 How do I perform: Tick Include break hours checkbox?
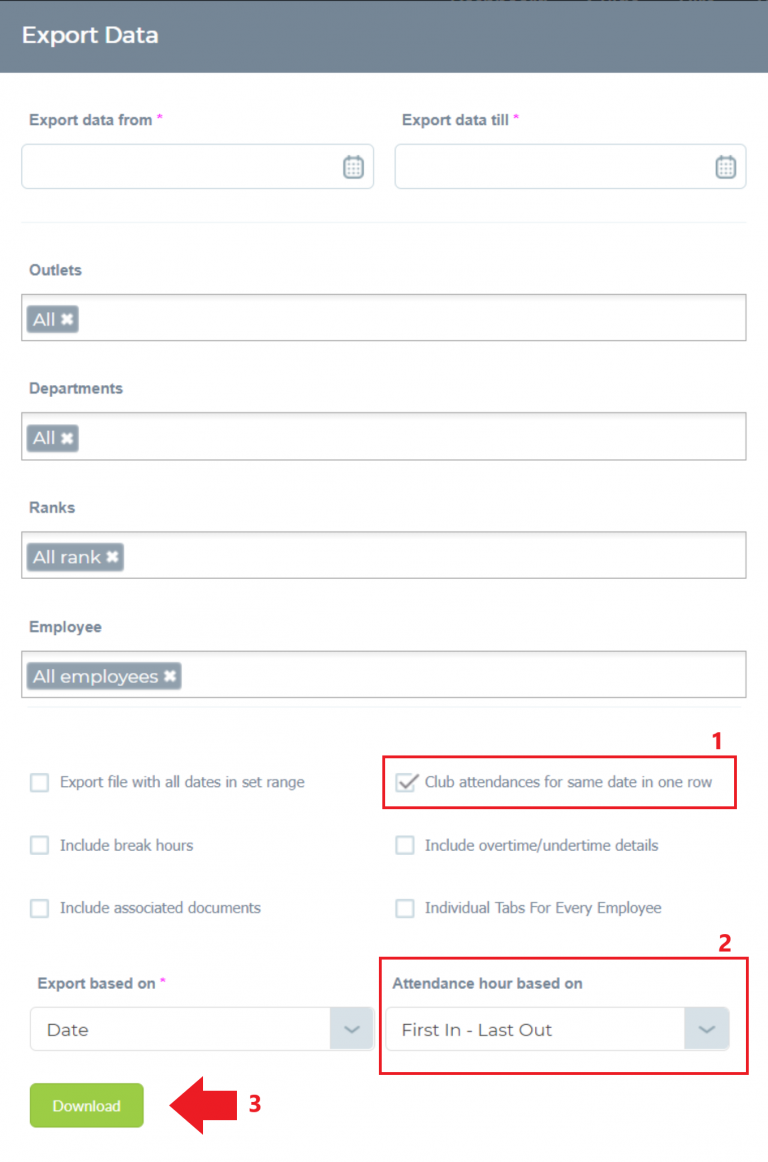(x=39, y=846)
